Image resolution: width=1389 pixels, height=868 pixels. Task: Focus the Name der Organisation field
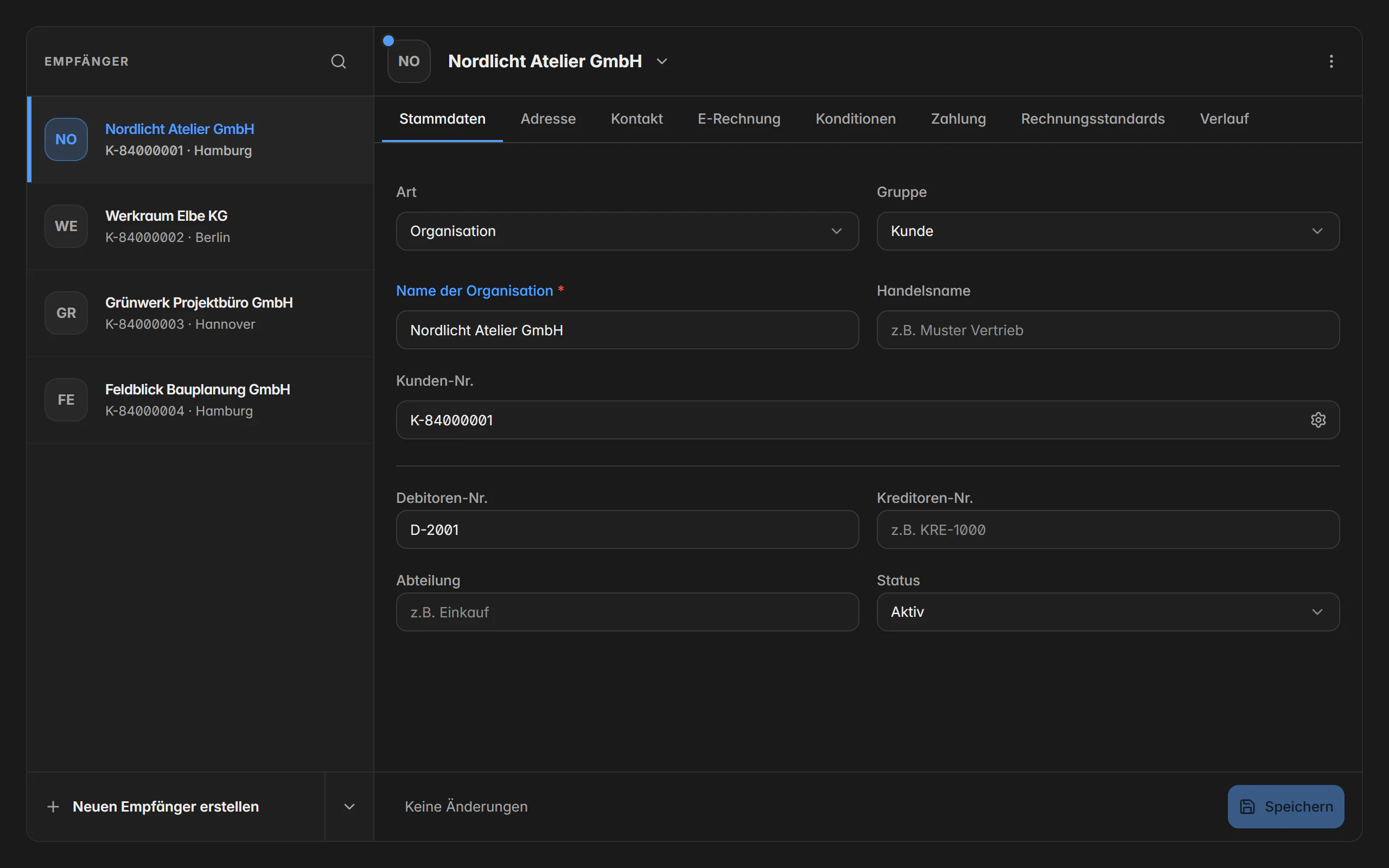[627, 330]
